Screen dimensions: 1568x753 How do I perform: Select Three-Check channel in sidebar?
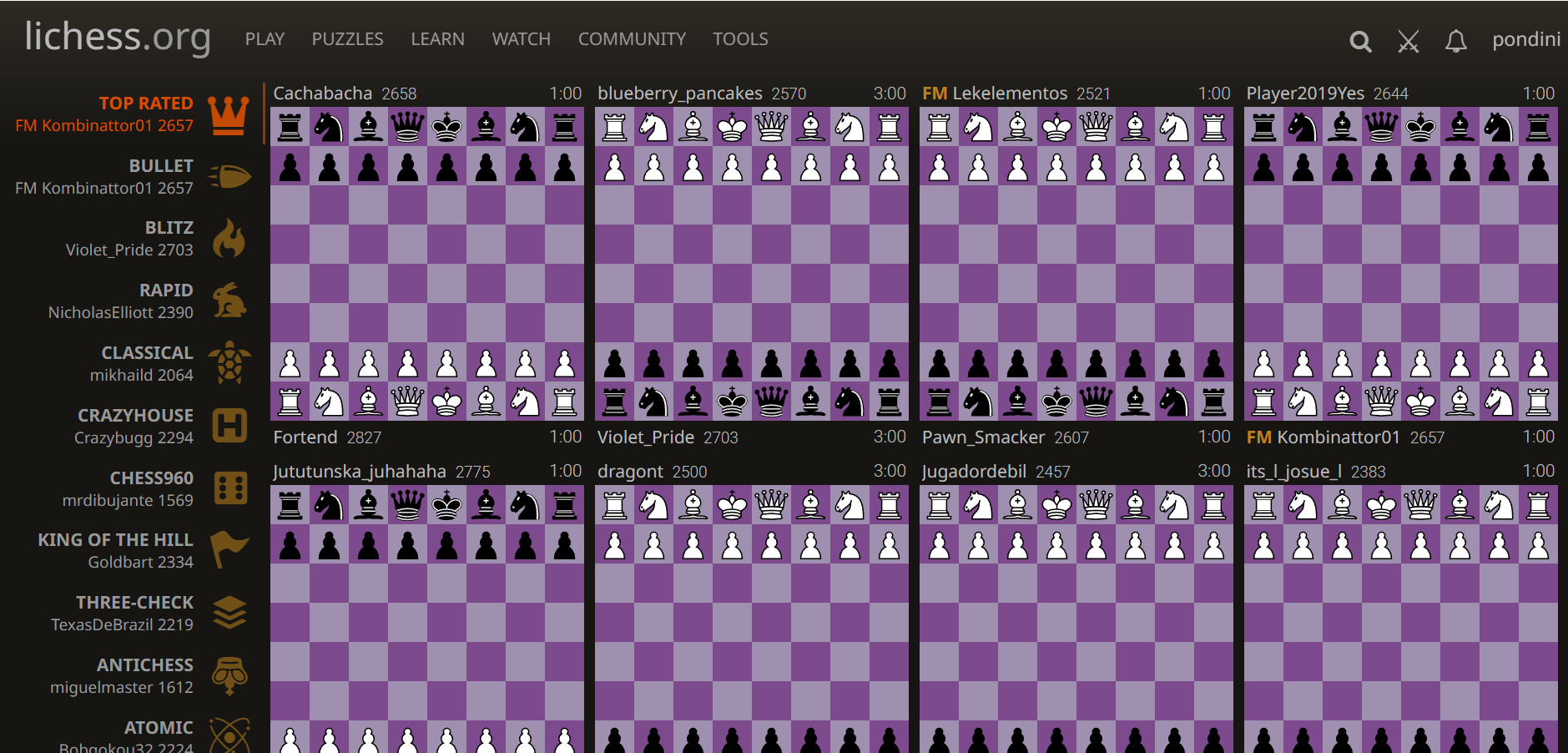click(134, 613)
